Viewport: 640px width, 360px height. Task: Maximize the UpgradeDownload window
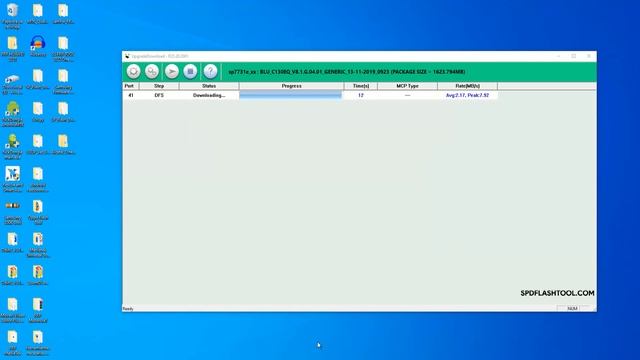pos(573,56)
